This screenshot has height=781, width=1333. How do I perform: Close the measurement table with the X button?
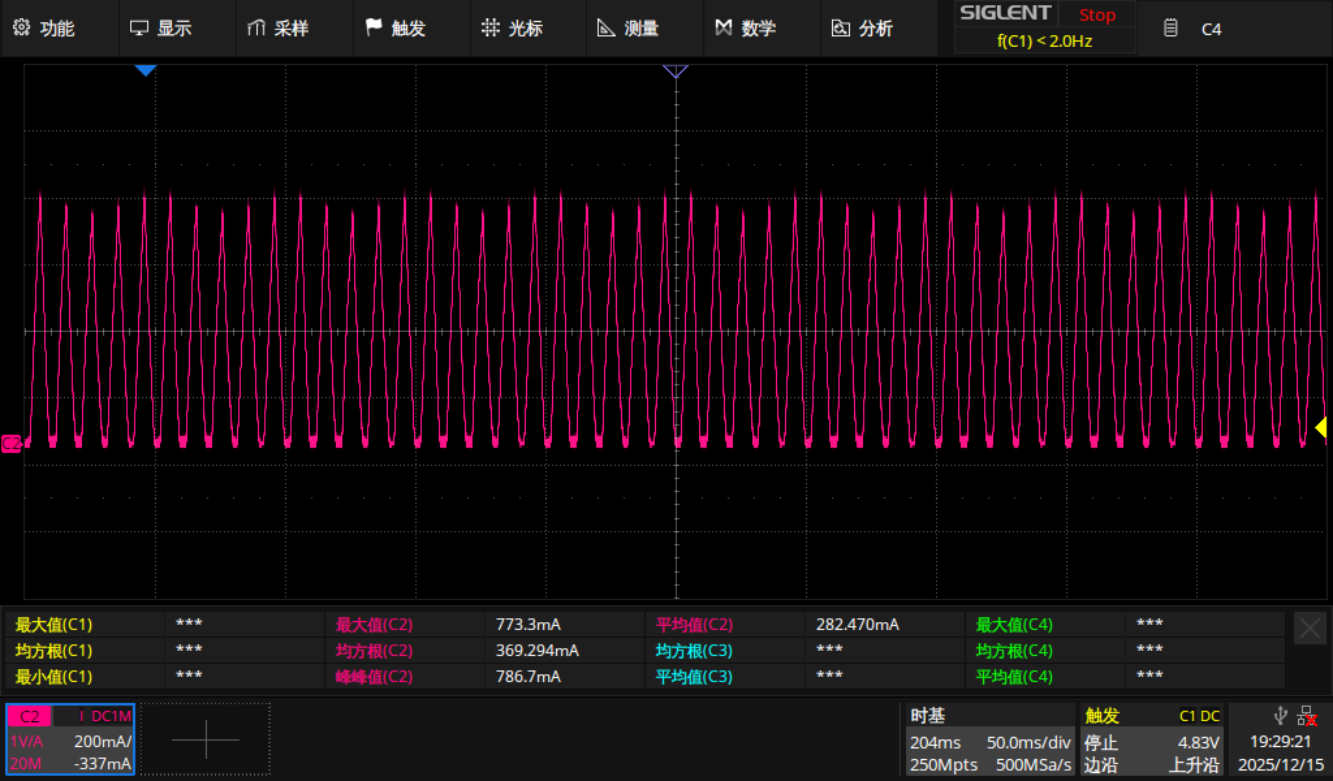(1310, 628)
